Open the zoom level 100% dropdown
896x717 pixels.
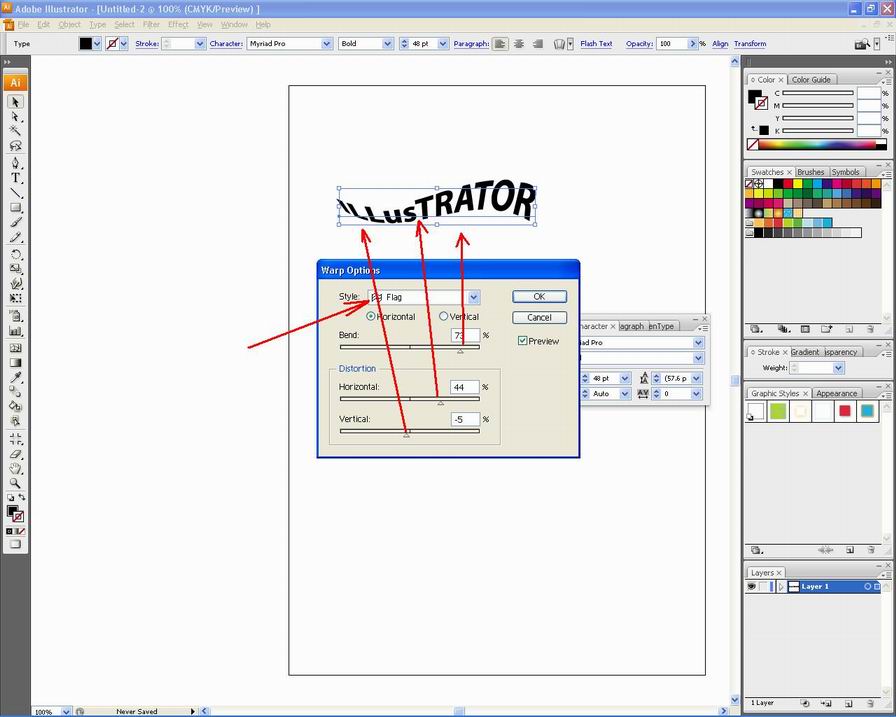pos(66,712)
